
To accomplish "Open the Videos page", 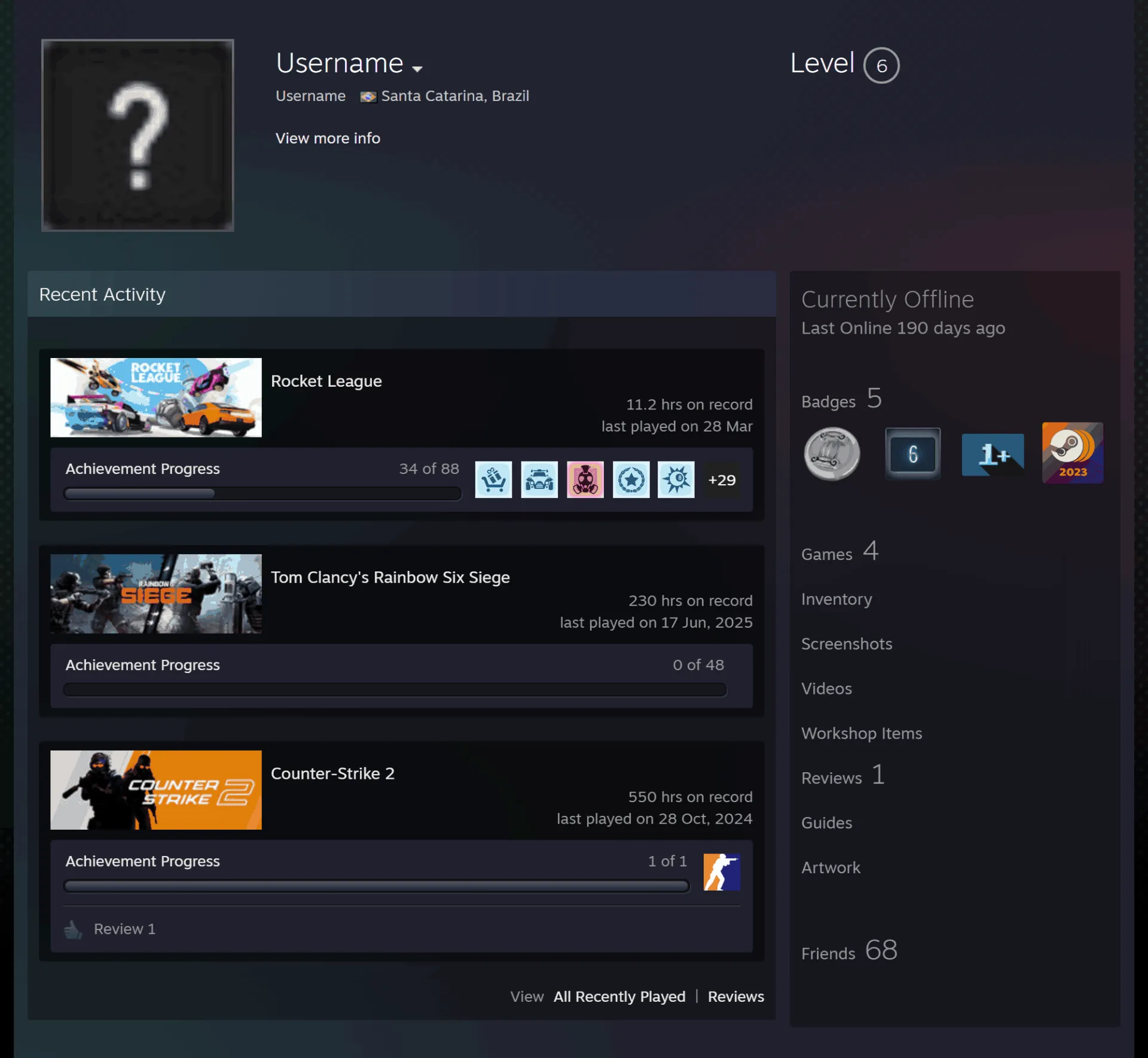I will click(826, 689).
